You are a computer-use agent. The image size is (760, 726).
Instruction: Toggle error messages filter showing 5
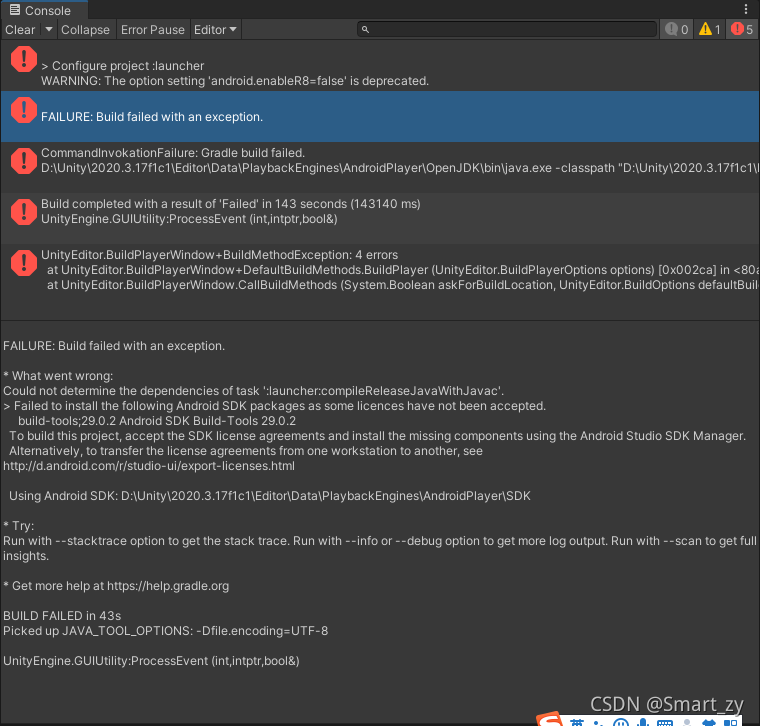tap(742, 30)
